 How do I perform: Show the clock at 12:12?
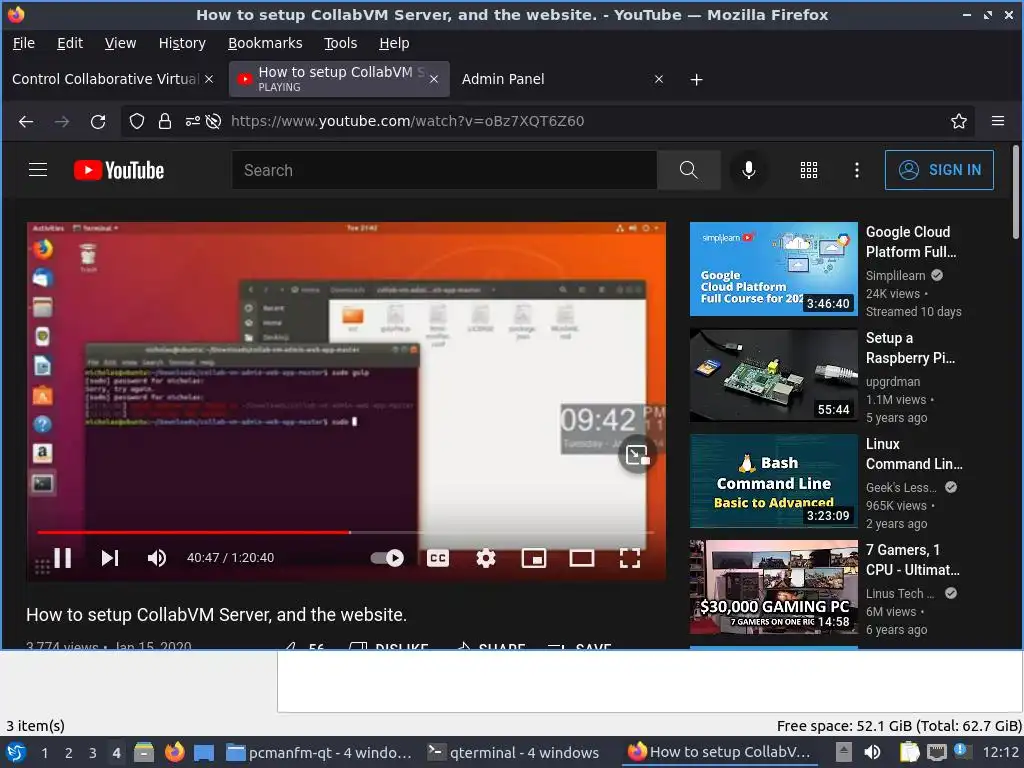click(1000, 752)
